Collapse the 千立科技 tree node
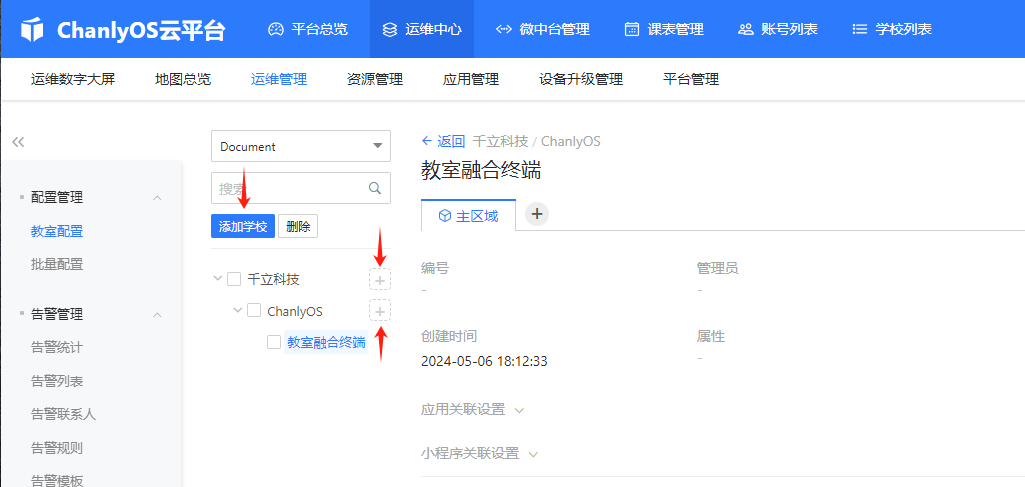This screenshot has width=1025, height=487. click(x=218, y=279)
